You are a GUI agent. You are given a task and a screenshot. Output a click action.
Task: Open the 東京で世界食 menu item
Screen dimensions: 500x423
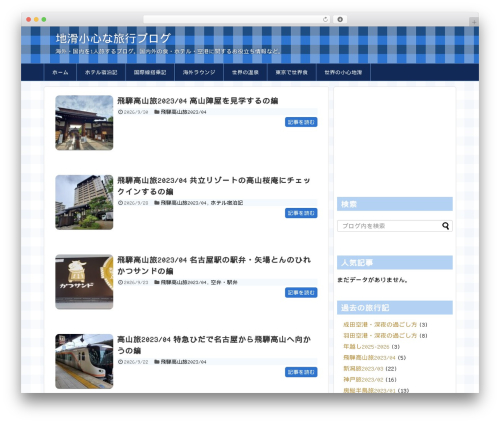click(x=292, y=72)
